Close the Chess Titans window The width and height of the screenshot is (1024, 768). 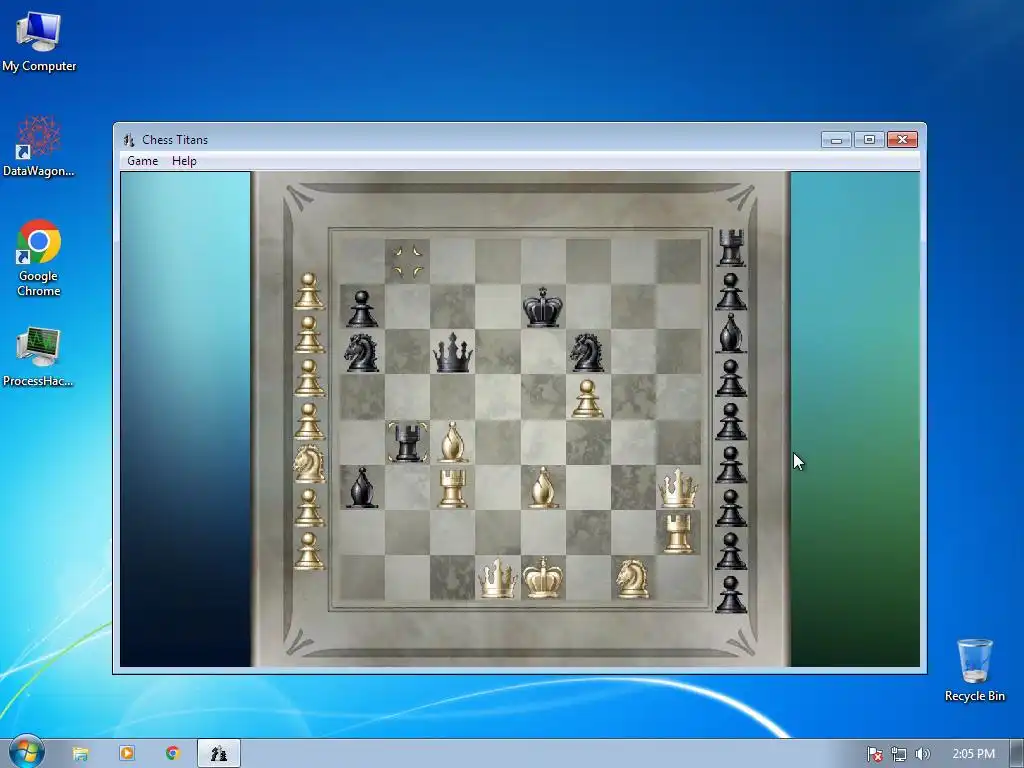point(902,140)
